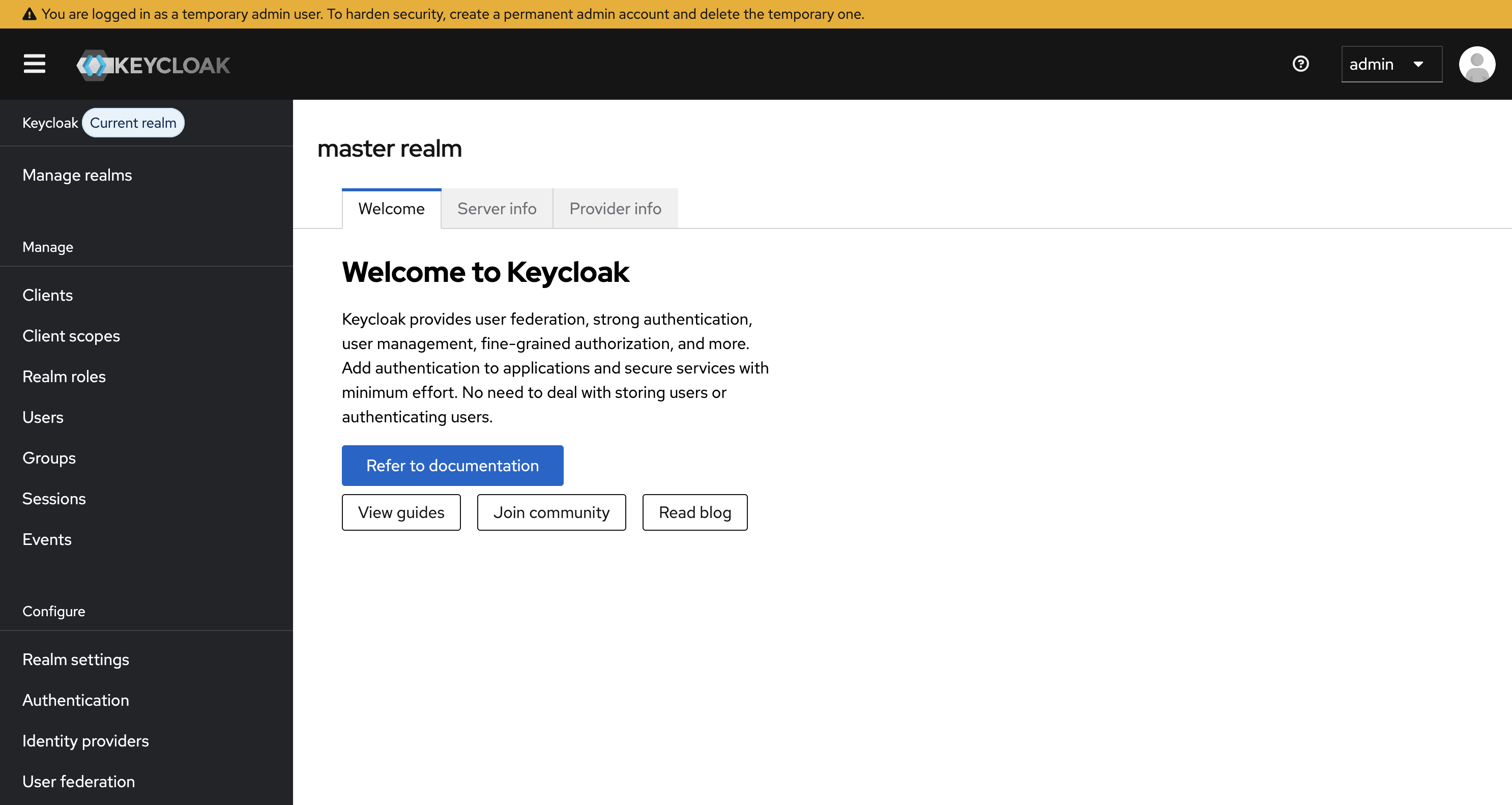Navigate to Realm settings
This screenshot has height=805, width=1512.
(76, 659)
